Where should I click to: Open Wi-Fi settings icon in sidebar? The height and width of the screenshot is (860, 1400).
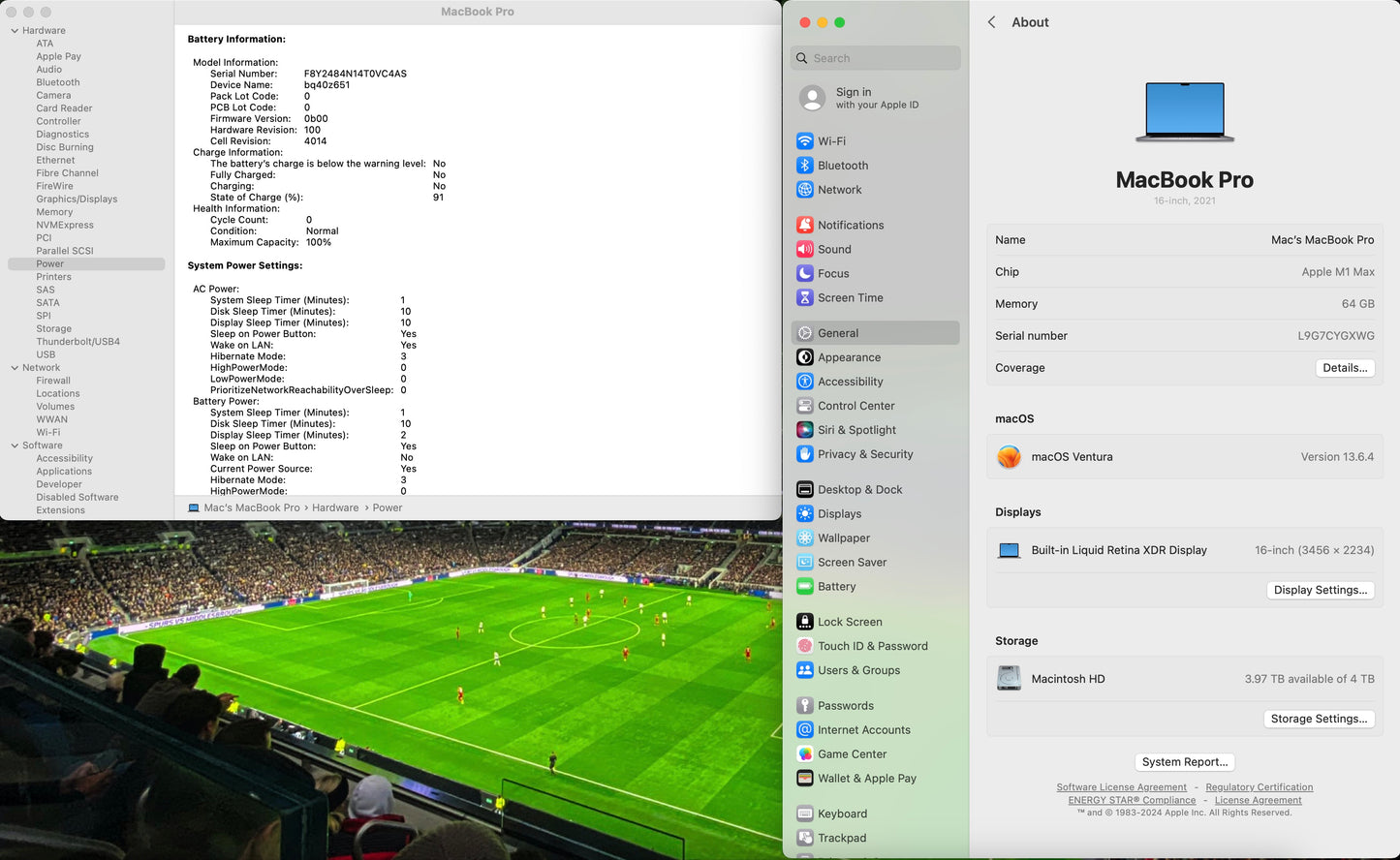804,140
